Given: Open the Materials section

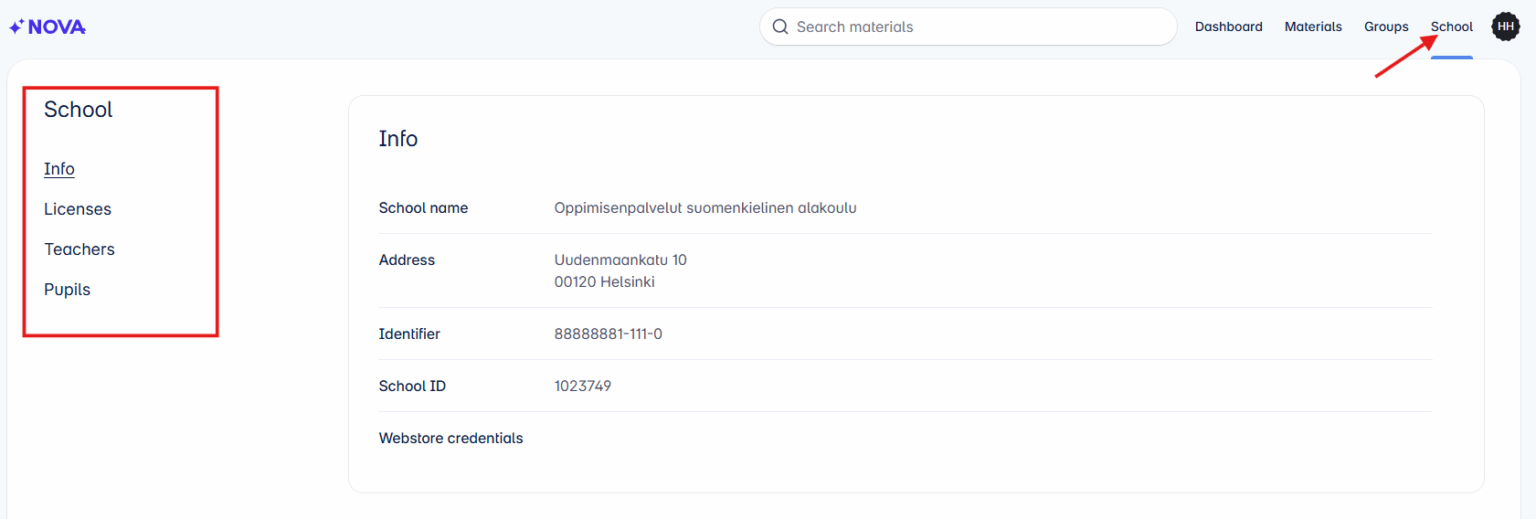Looking at the screenshot, I should (x=1313, y=27).
